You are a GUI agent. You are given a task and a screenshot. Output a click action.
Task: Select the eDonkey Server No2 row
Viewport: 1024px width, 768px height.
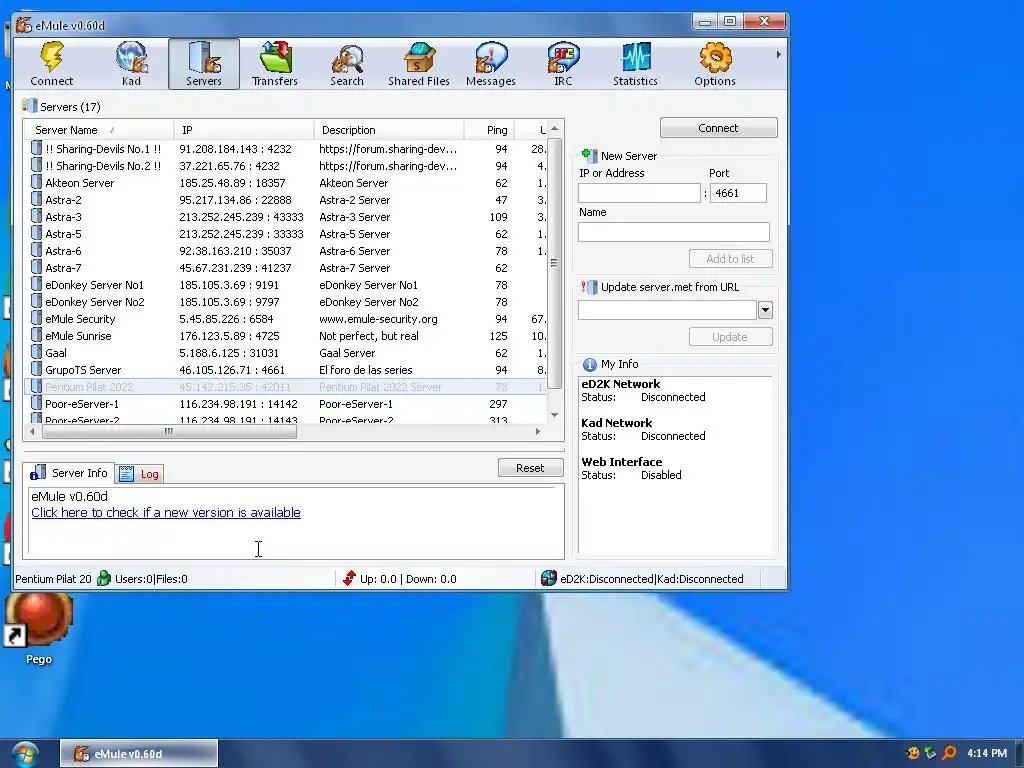click(x=285, y=302)
